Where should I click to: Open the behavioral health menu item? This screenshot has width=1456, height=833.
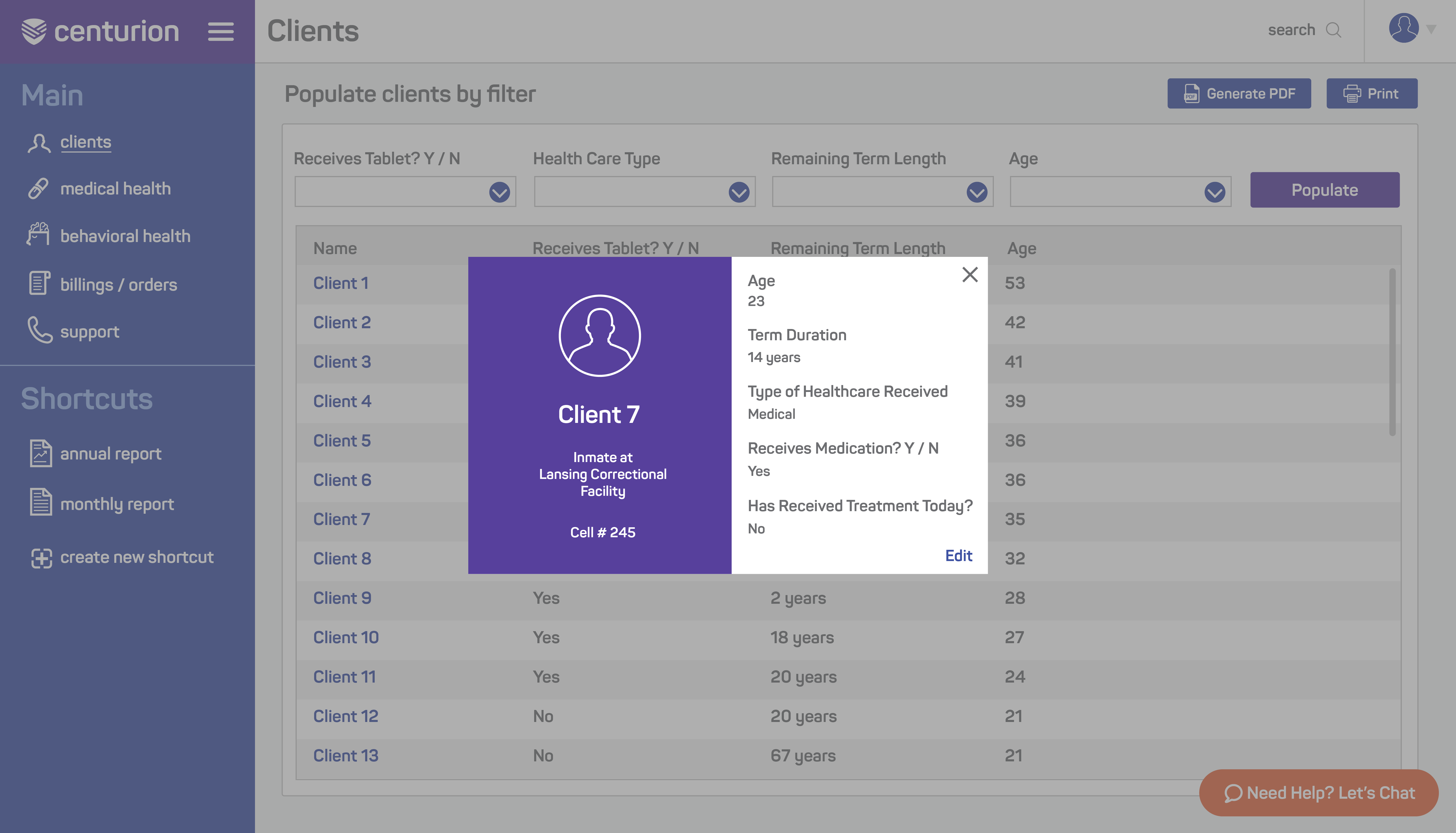click(x=125, y=236)
